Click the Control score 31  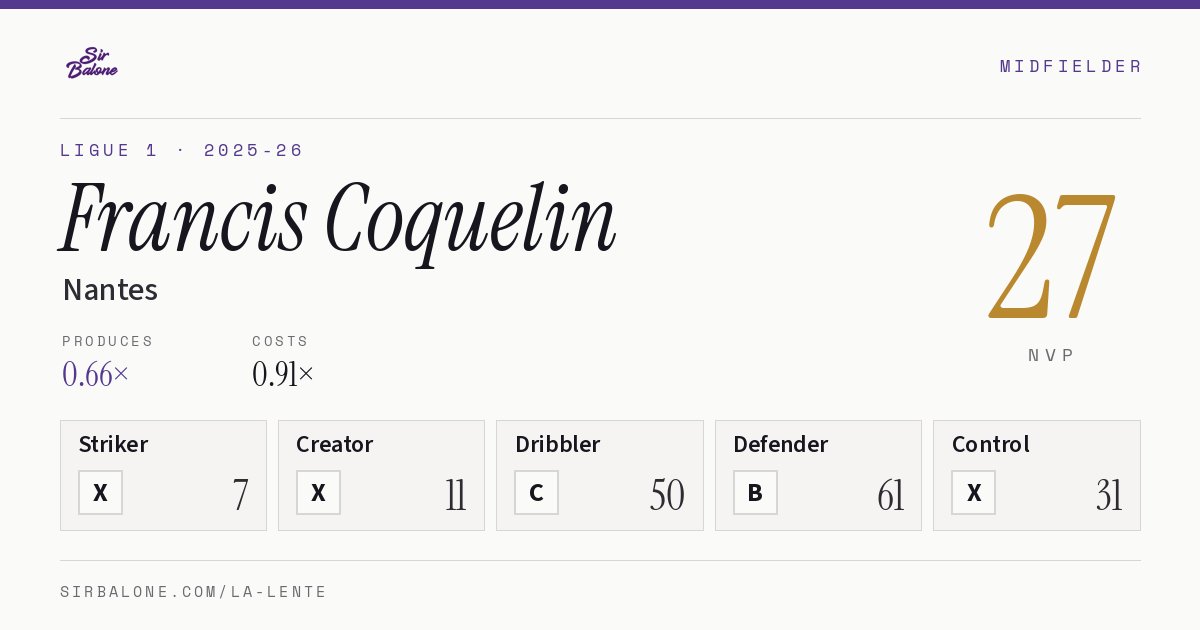(x=1109, y=495)
